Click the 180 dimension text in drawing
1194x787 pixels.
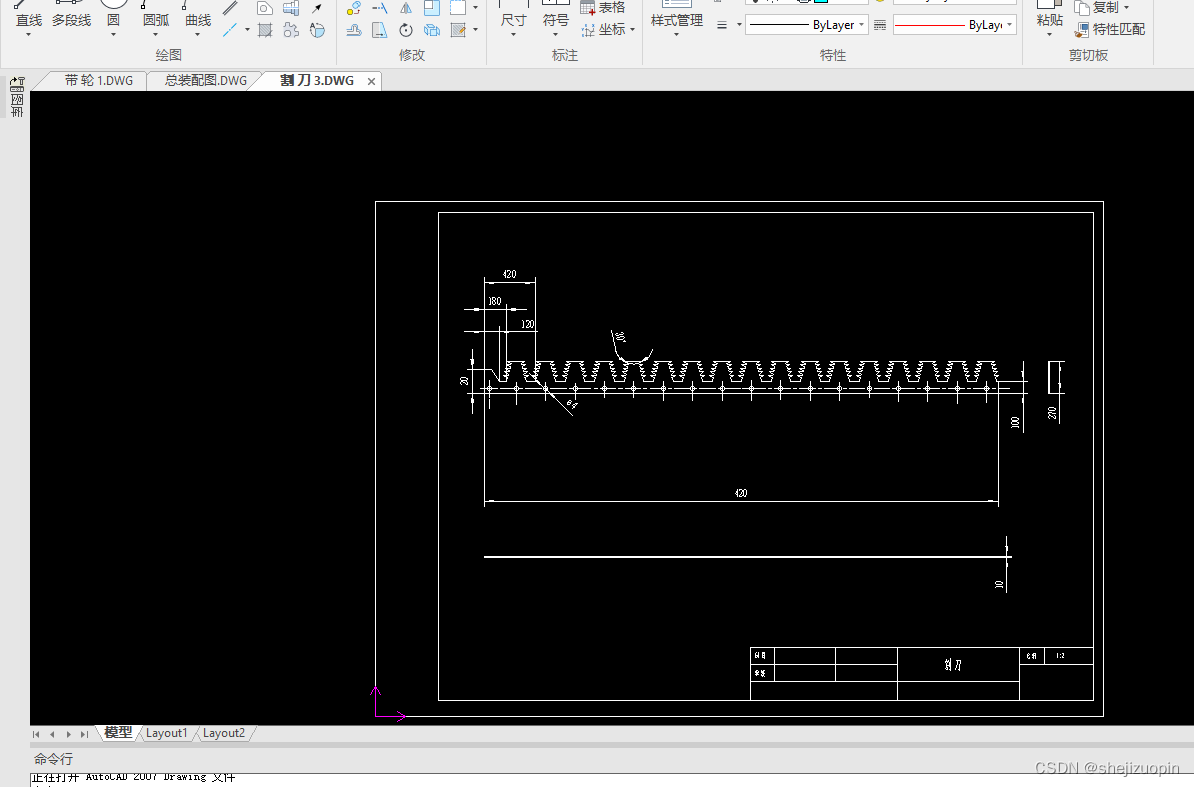[494, 301]
